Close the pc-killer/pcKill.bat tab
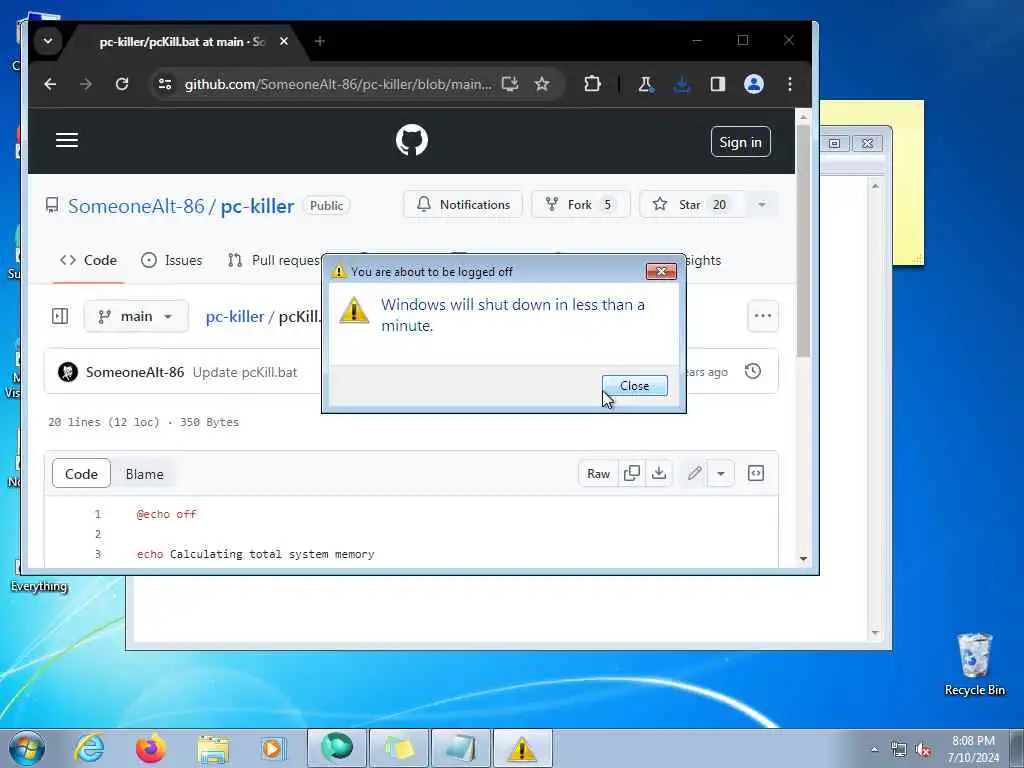The width and height of the screenshot is (1024, 768). click(283, 41)
